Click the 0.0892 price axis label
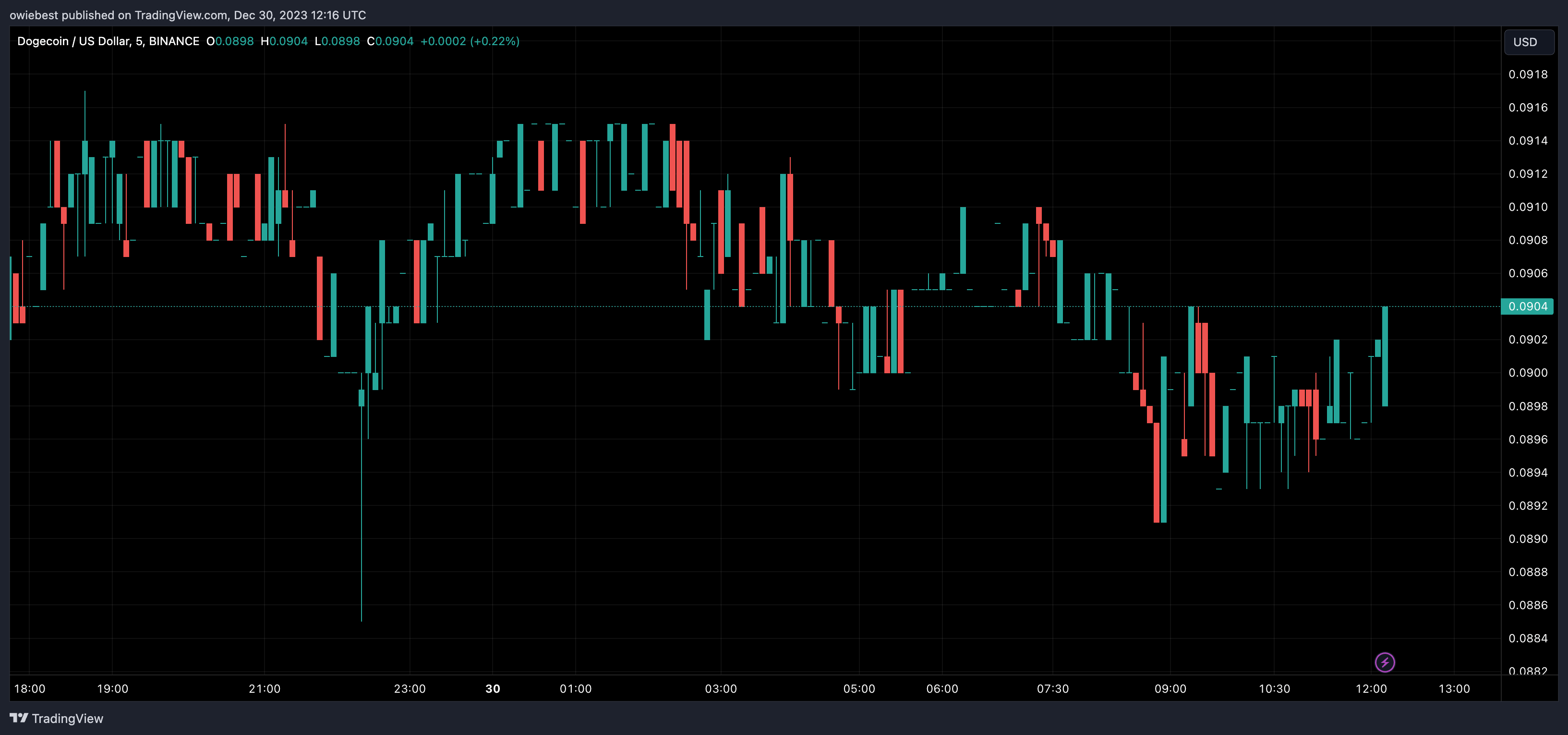 point(1528,505)
